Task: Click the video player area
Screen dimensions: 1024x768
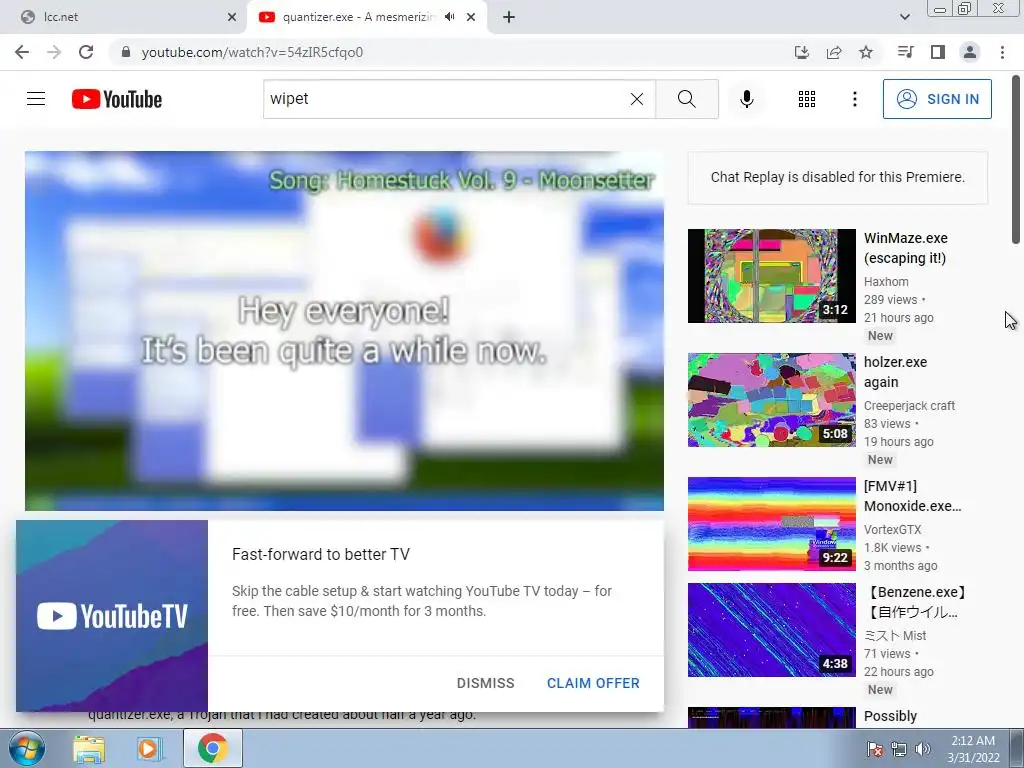Action: pyautogui.click(x=344, y=330)
